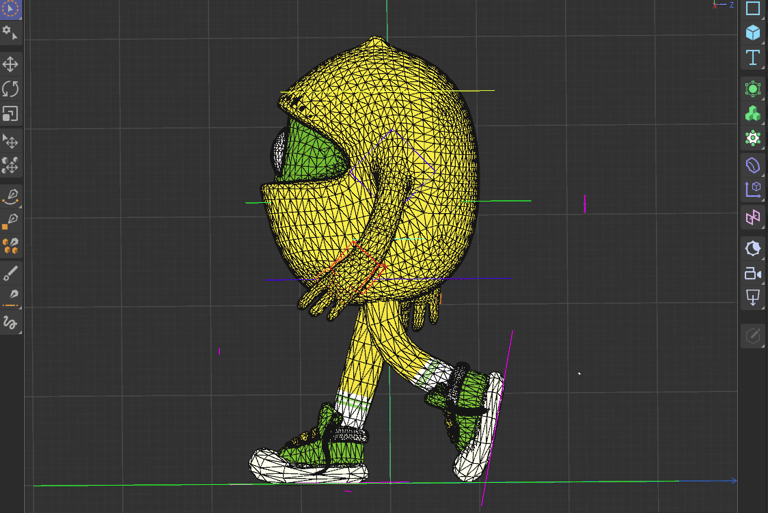Click the purple axis cube field icon

pyautogui.click(x=753, y=189)
